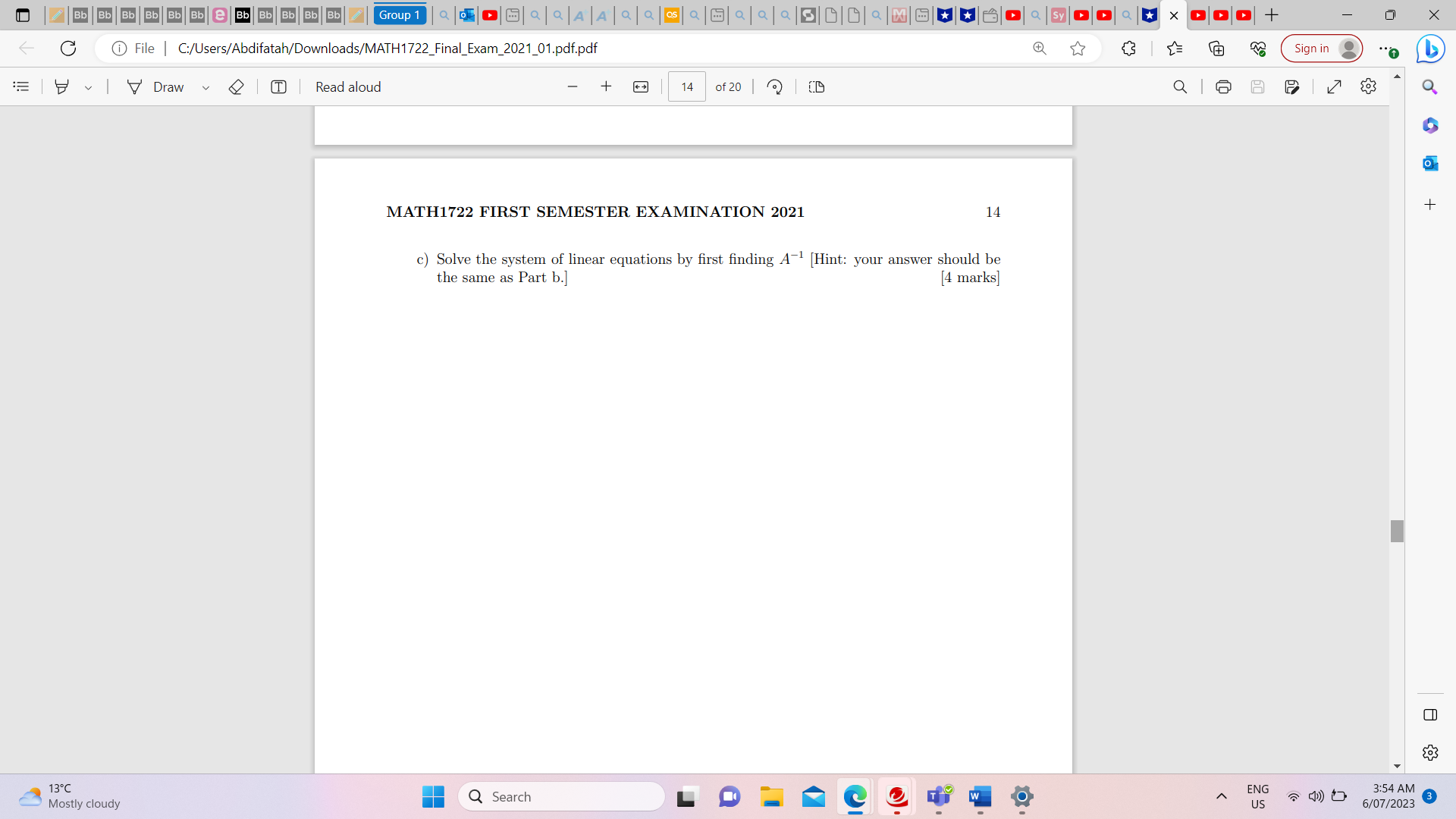1456x819 pixels.
Task: Open the highlight color dropdown
Action: (x=88, y=86)
